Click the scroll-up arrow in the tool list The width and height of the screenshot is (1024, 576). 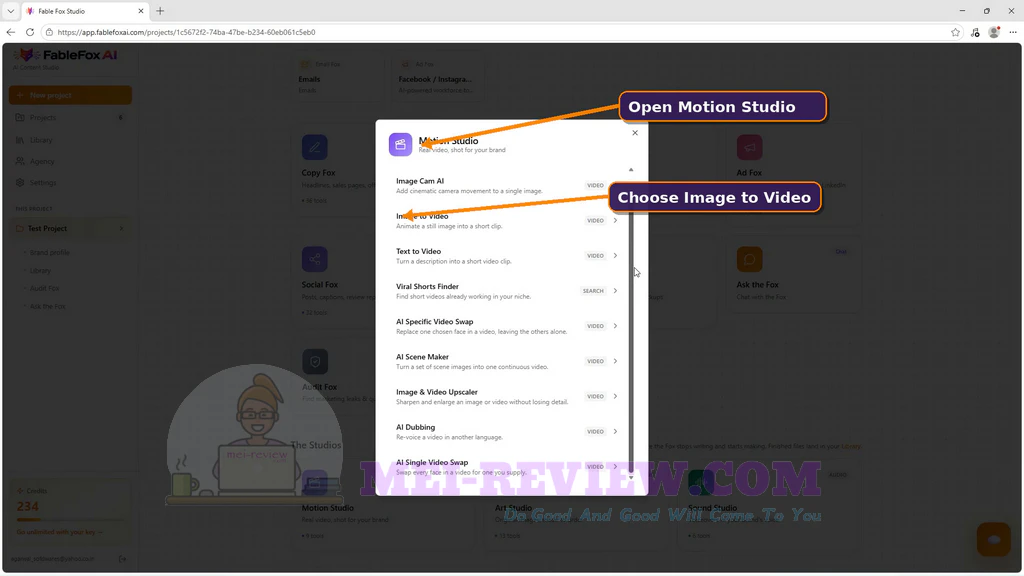point(631,170)
